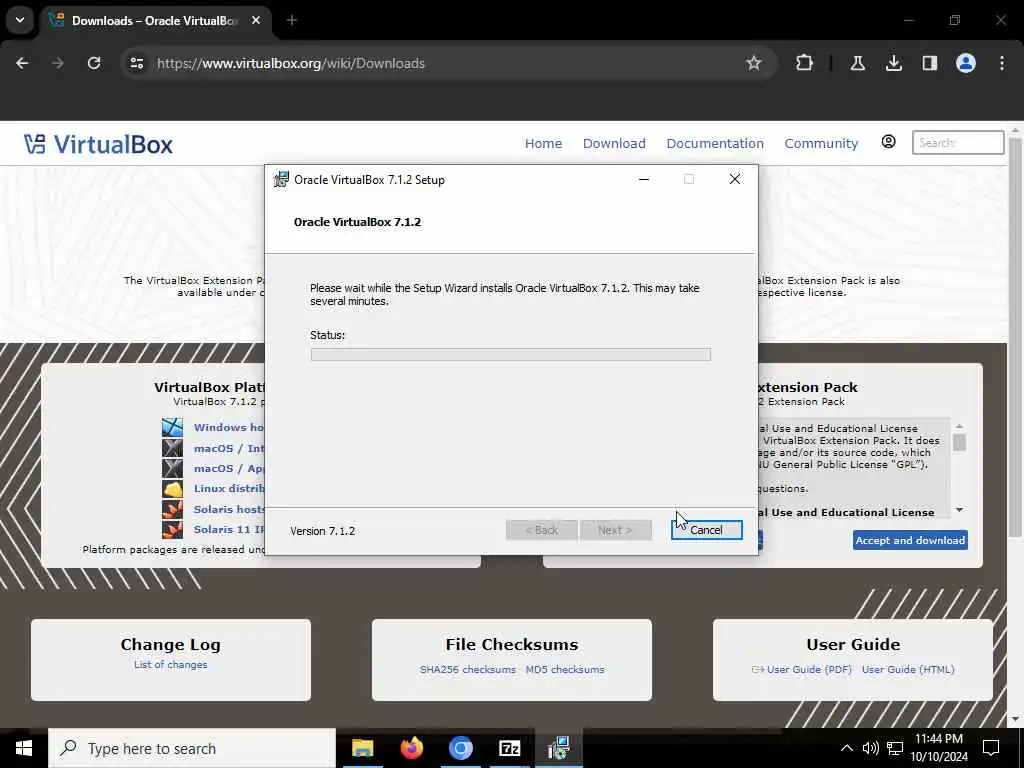Click the website Search field
The image size is (1024, 768).
(x=957, y=142)
